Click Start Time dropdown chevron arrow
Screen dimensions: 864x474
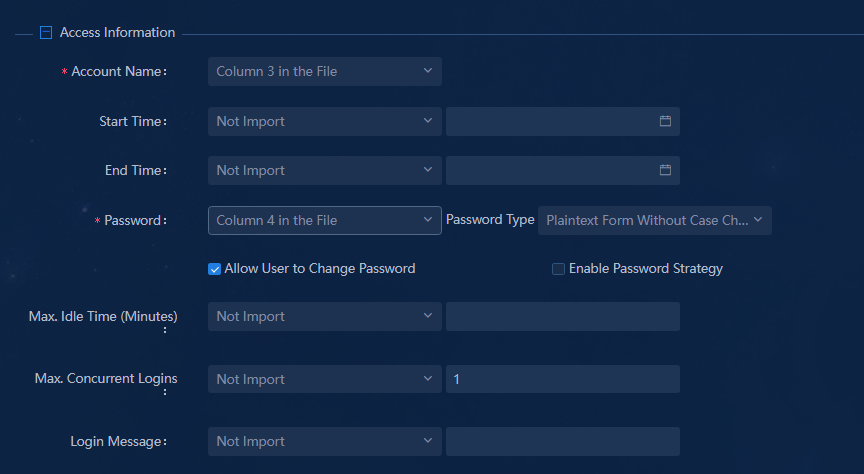tap(428, 121)
